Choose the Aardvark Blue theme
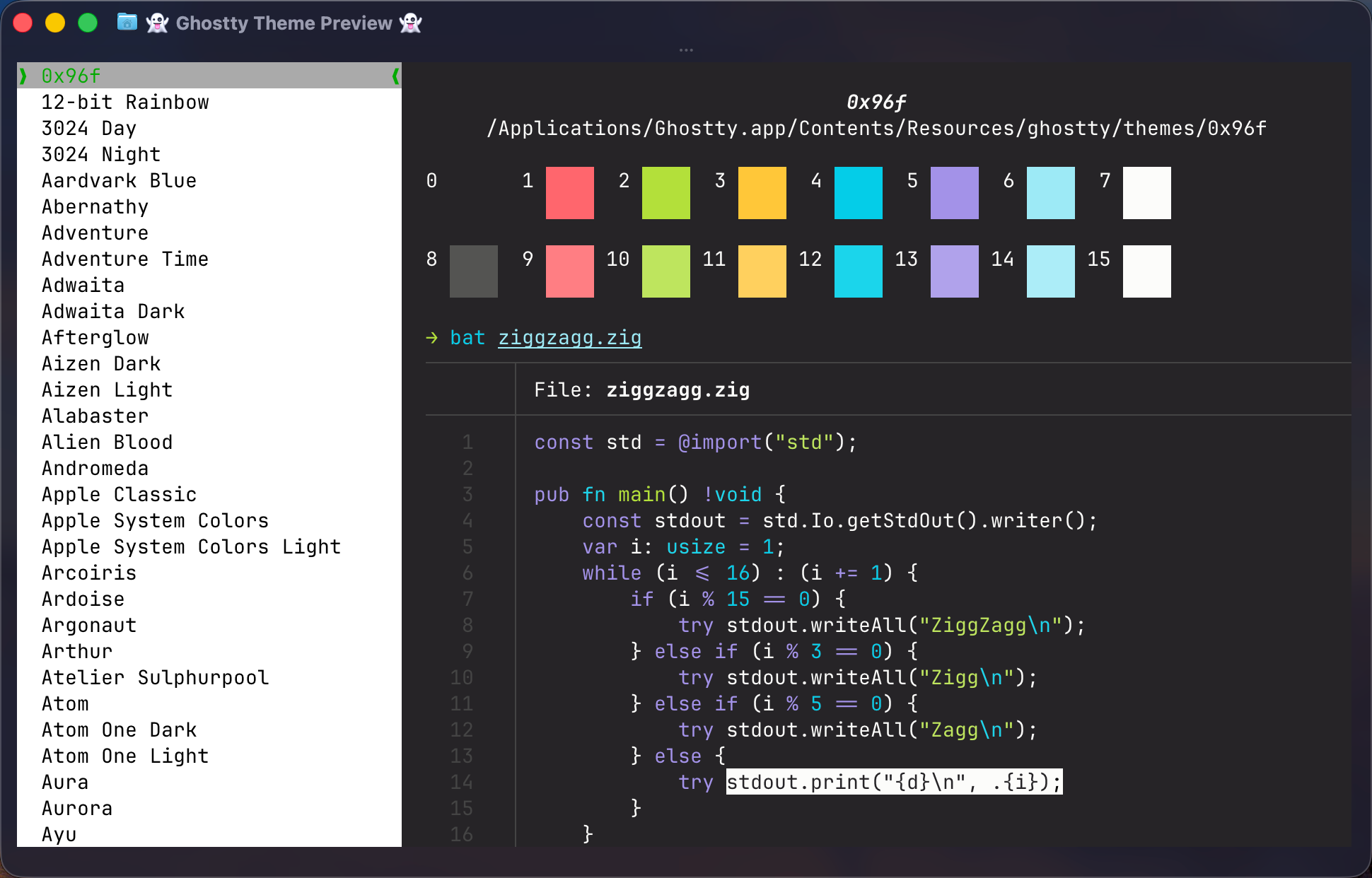Viewport: 1372px width, 878px height. (209, 180)
